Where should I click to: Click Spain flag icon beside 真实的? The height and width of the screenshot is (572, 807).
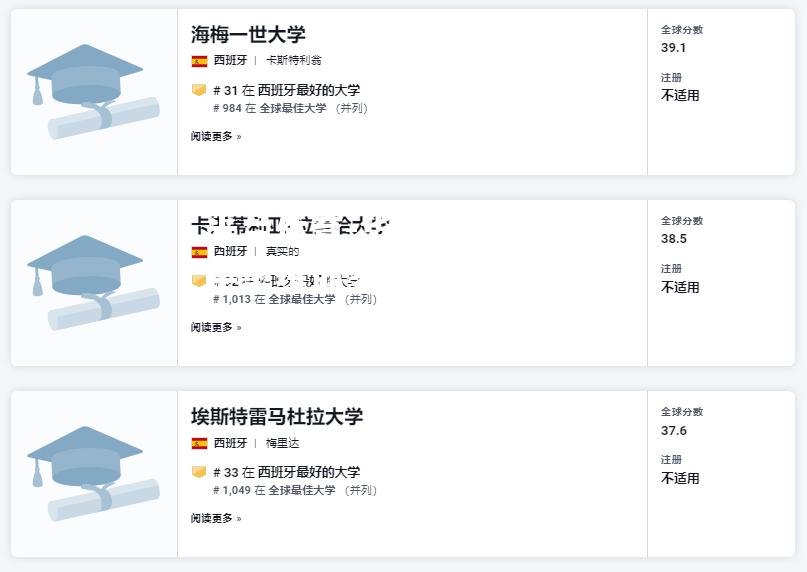[x=199, y=252]
